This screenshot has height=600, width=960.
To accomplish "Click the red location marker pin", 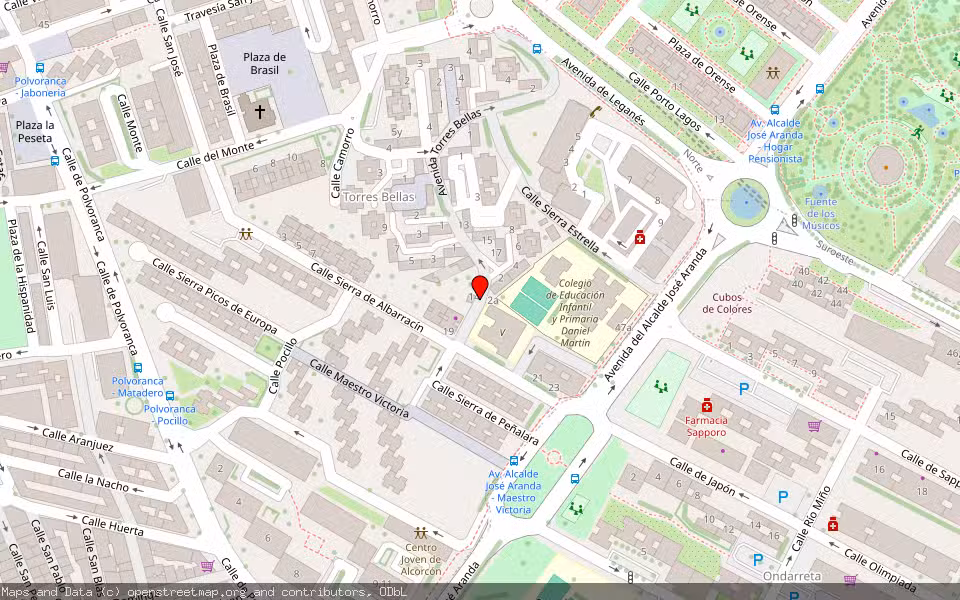I will click(480, 287).
